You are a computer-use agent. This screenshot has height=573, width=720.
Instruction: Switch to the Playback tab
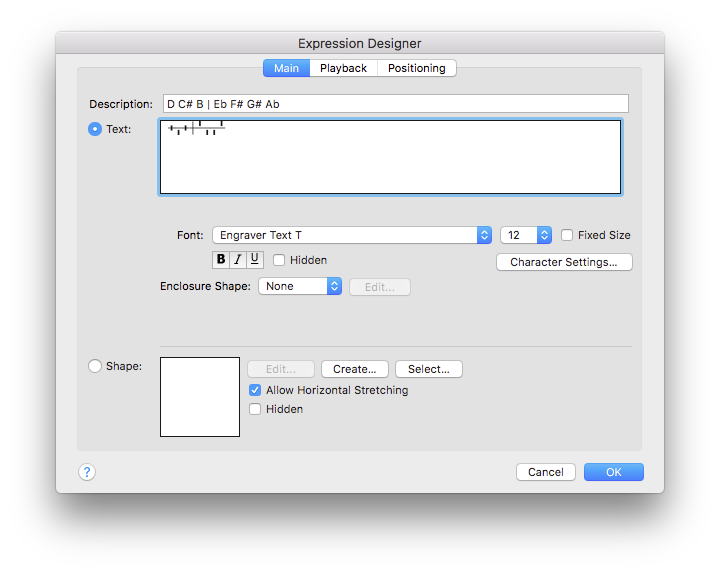pos(343,68)
